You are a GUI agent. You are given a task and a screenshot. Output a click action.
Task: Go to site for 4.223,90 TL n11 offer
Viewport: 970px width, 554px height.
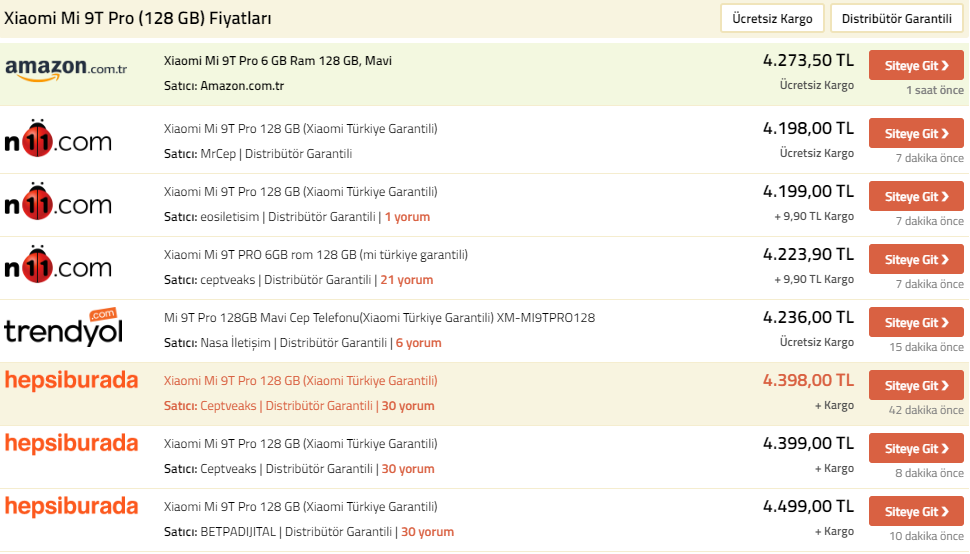(916, 260)
